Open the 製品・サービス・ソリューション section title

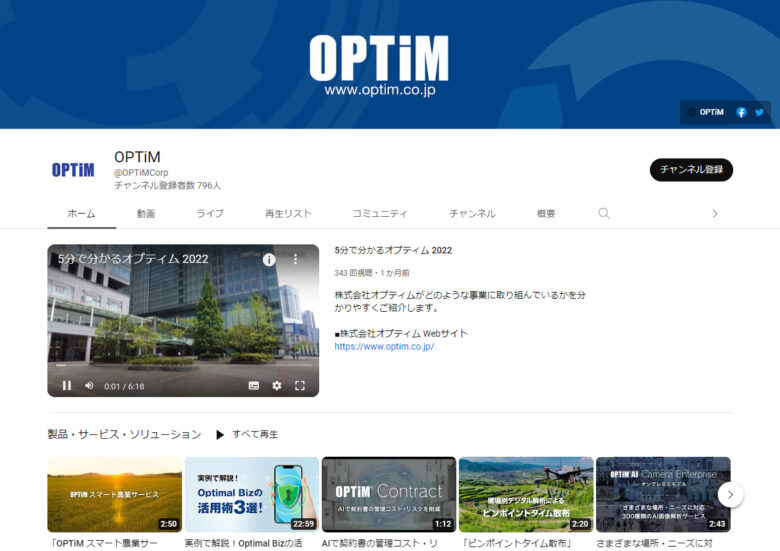point(124,435)
